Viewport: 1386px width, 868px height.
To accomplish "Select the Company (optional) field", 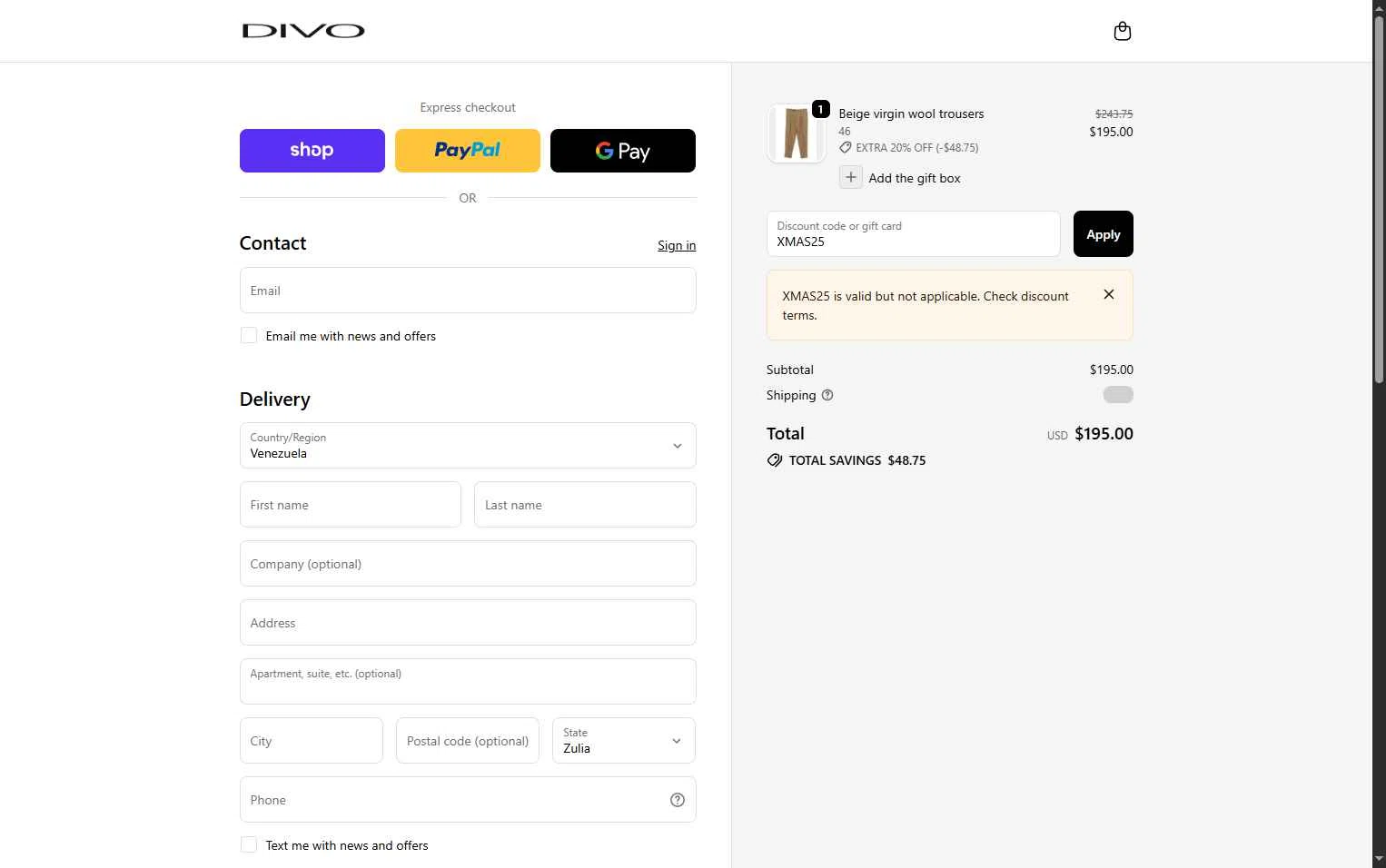I will tap(468, 564).
